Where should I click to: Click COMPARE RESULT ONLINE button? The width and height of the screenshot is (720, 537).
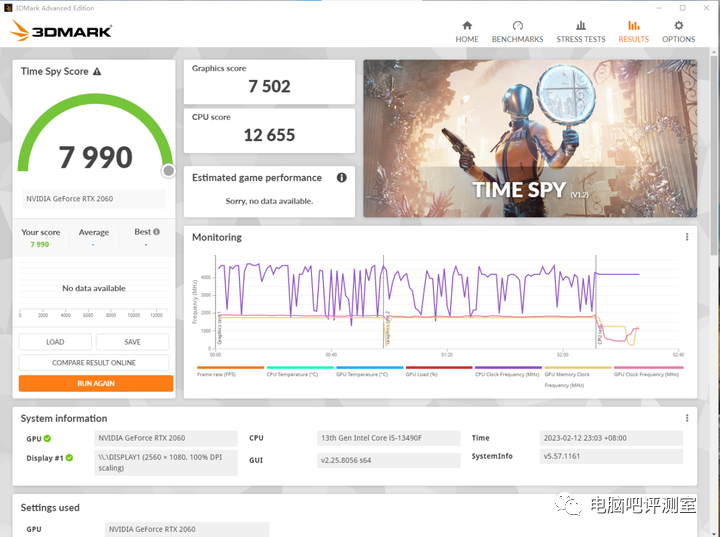point(94,362)
